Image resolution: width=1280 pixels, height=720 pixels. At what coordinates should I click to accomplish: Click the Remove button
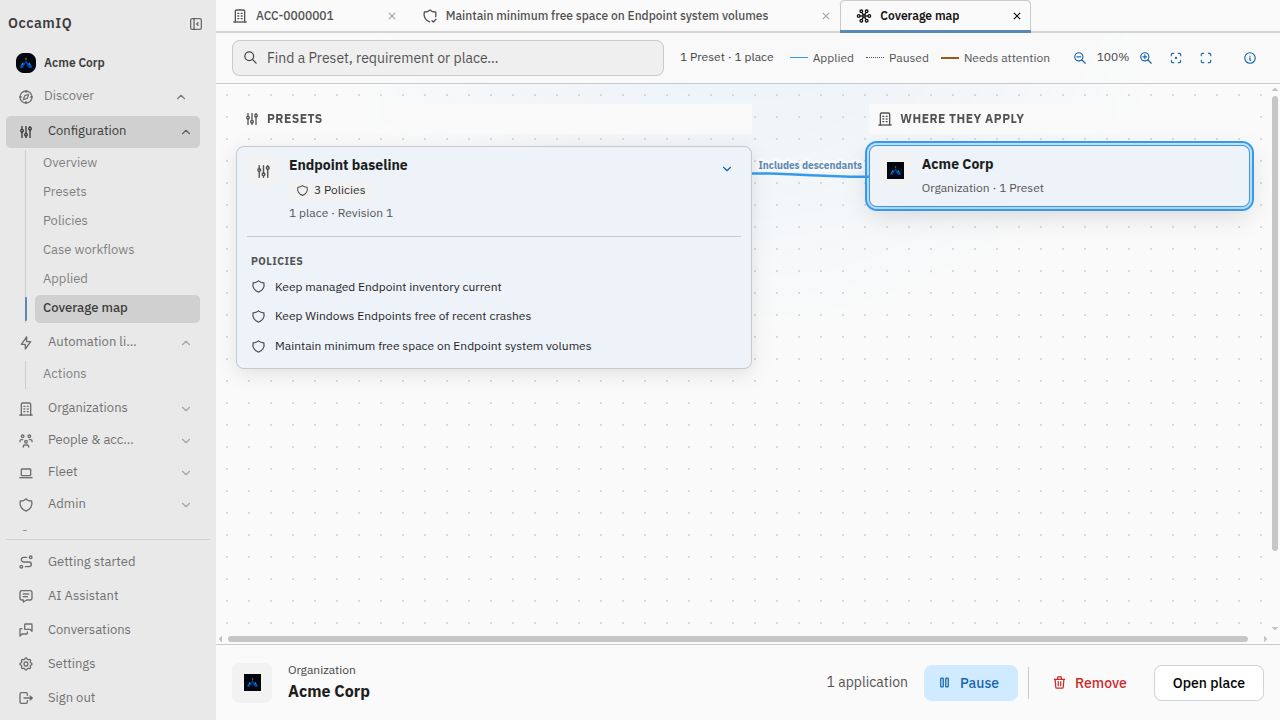[x=1089, y=683]
